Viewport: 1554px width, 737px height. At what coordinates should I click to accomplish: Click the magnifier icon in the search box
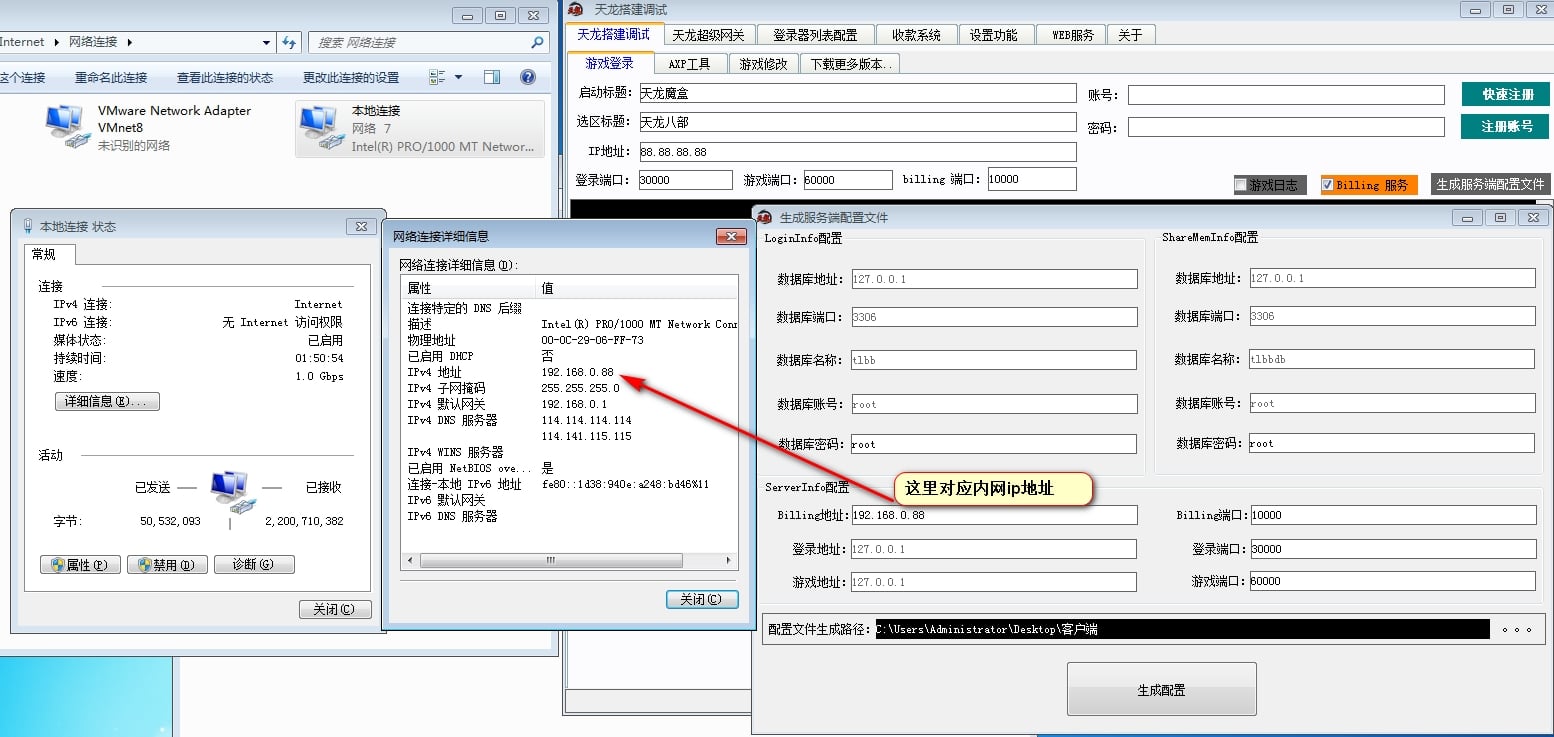tap(538, 43)
